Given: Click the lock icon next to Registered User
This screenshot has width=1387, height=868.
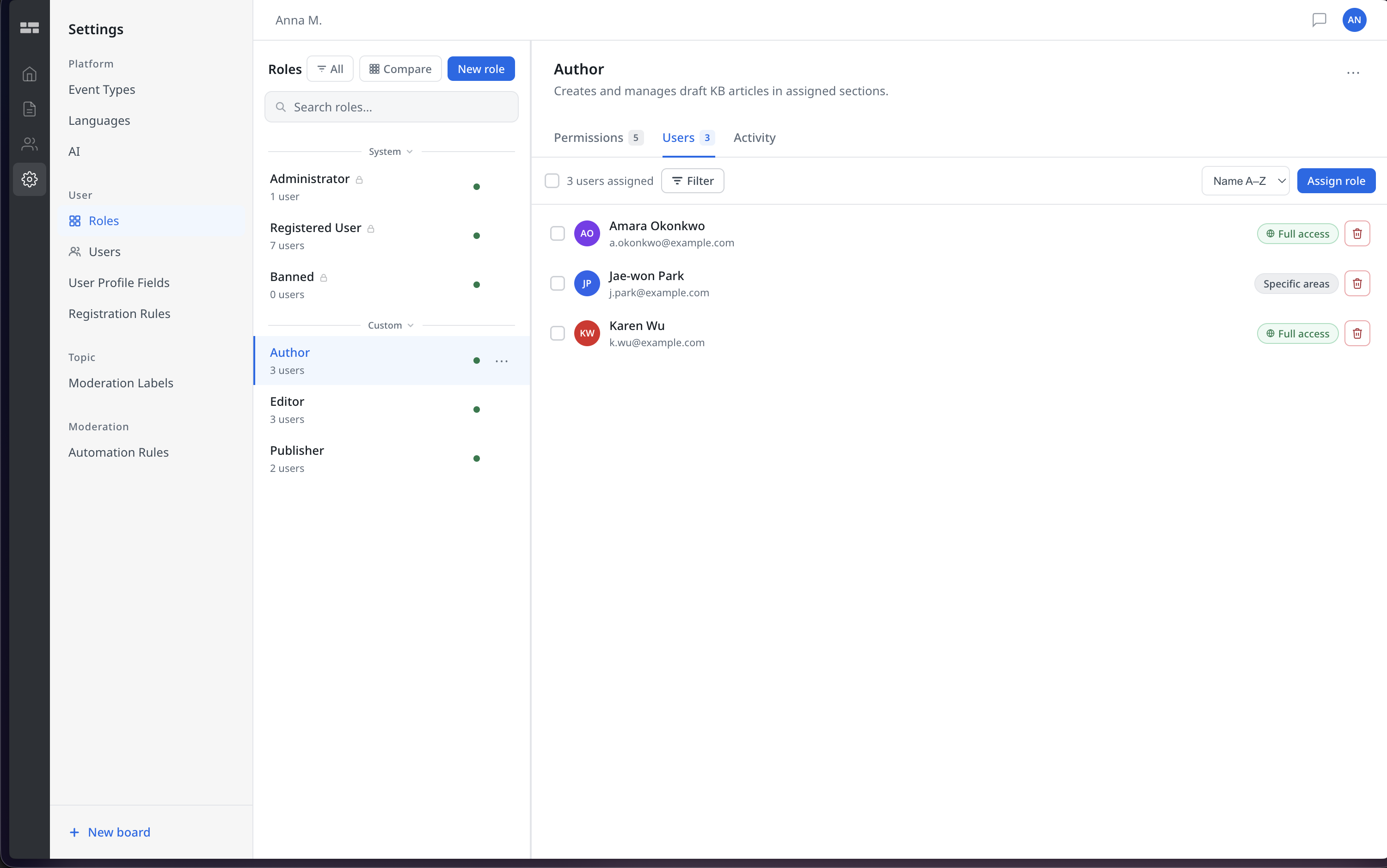Looking at the screenshot, I should [371, 228].
